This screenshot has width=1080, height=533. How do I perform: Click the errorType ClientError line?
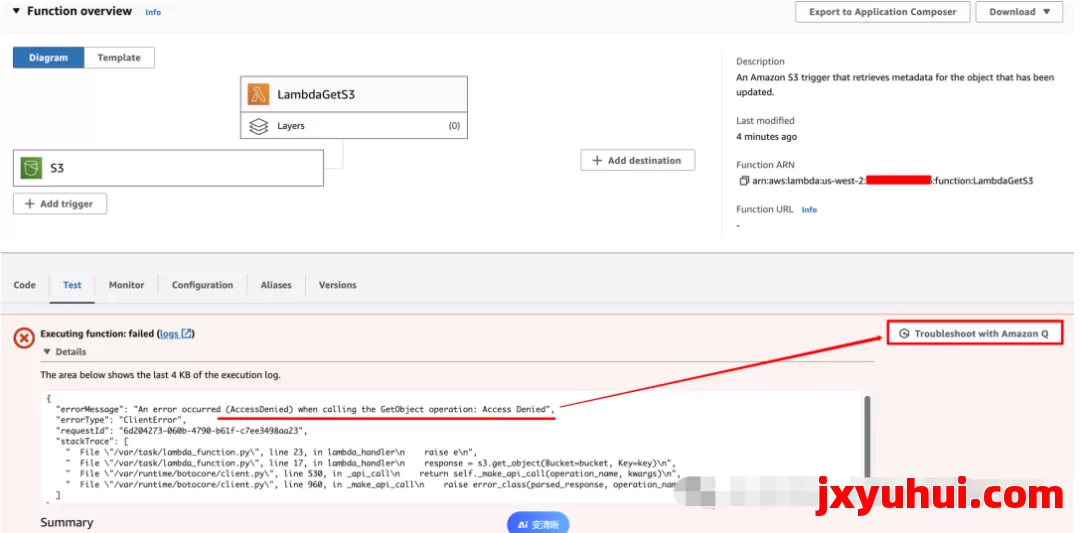point(121,419)
